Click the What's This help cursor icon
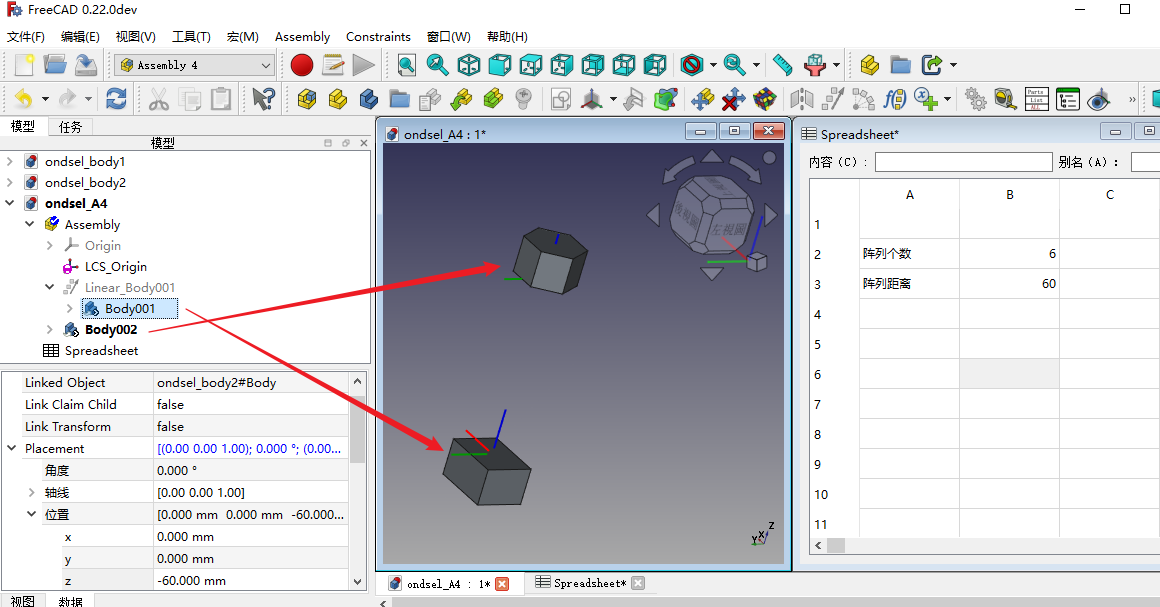The image size is (1160, 607). tap(264, 99)
